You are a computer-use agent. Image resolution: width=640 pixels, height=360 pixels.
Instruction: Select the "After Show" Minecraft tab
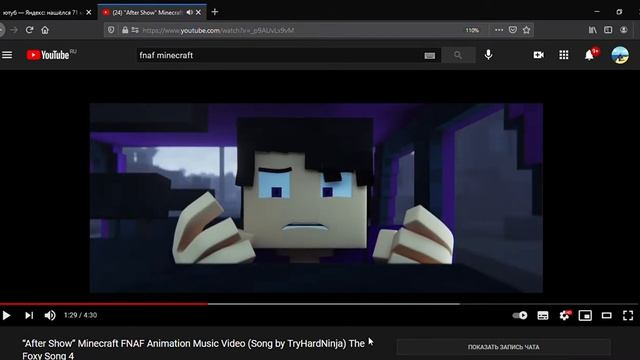(146, 13)
